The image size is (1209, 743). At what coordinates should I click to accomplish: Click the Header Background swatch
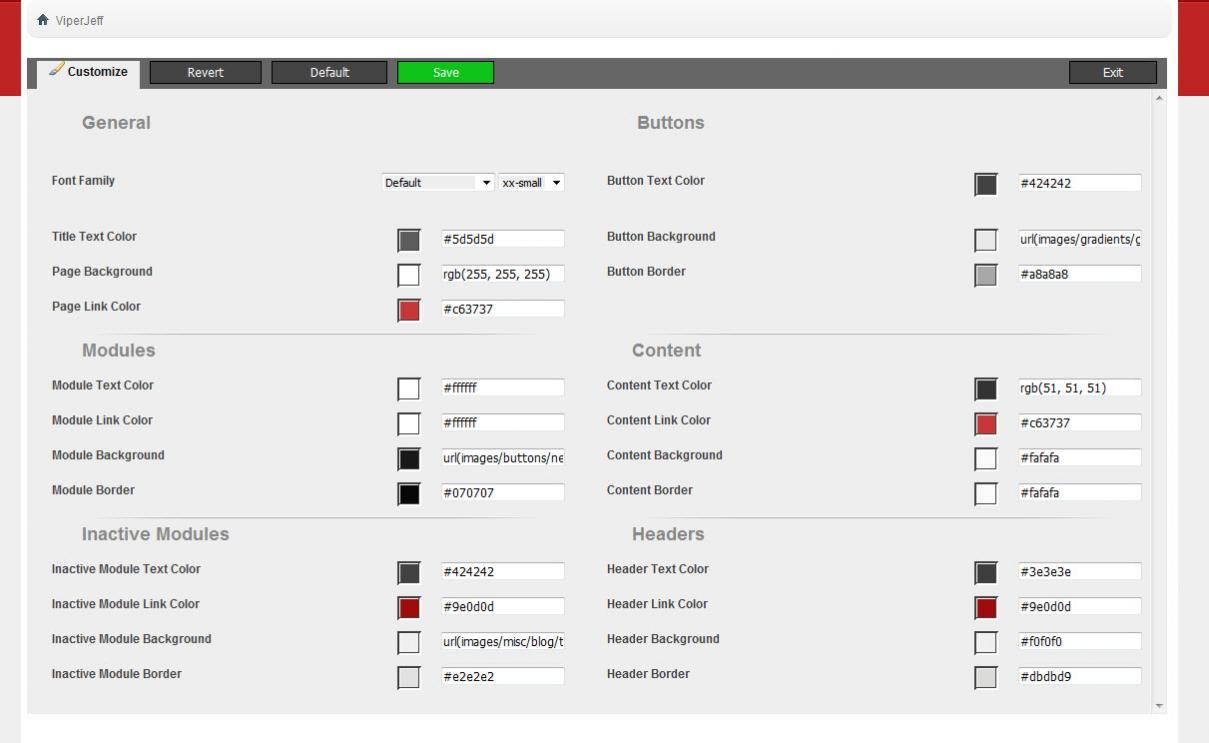[x=986, y=642]
